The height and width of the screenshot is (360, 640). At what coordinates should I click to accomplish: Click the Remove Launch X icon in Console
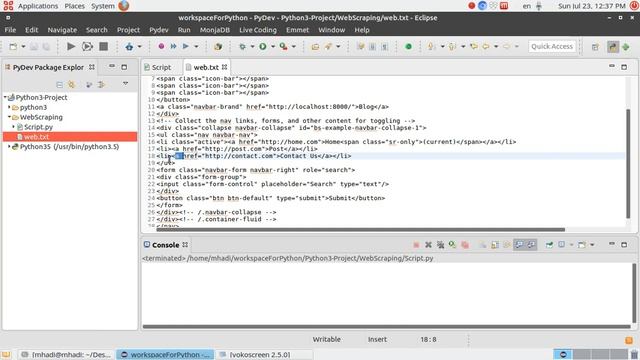[x=428, y=245]
